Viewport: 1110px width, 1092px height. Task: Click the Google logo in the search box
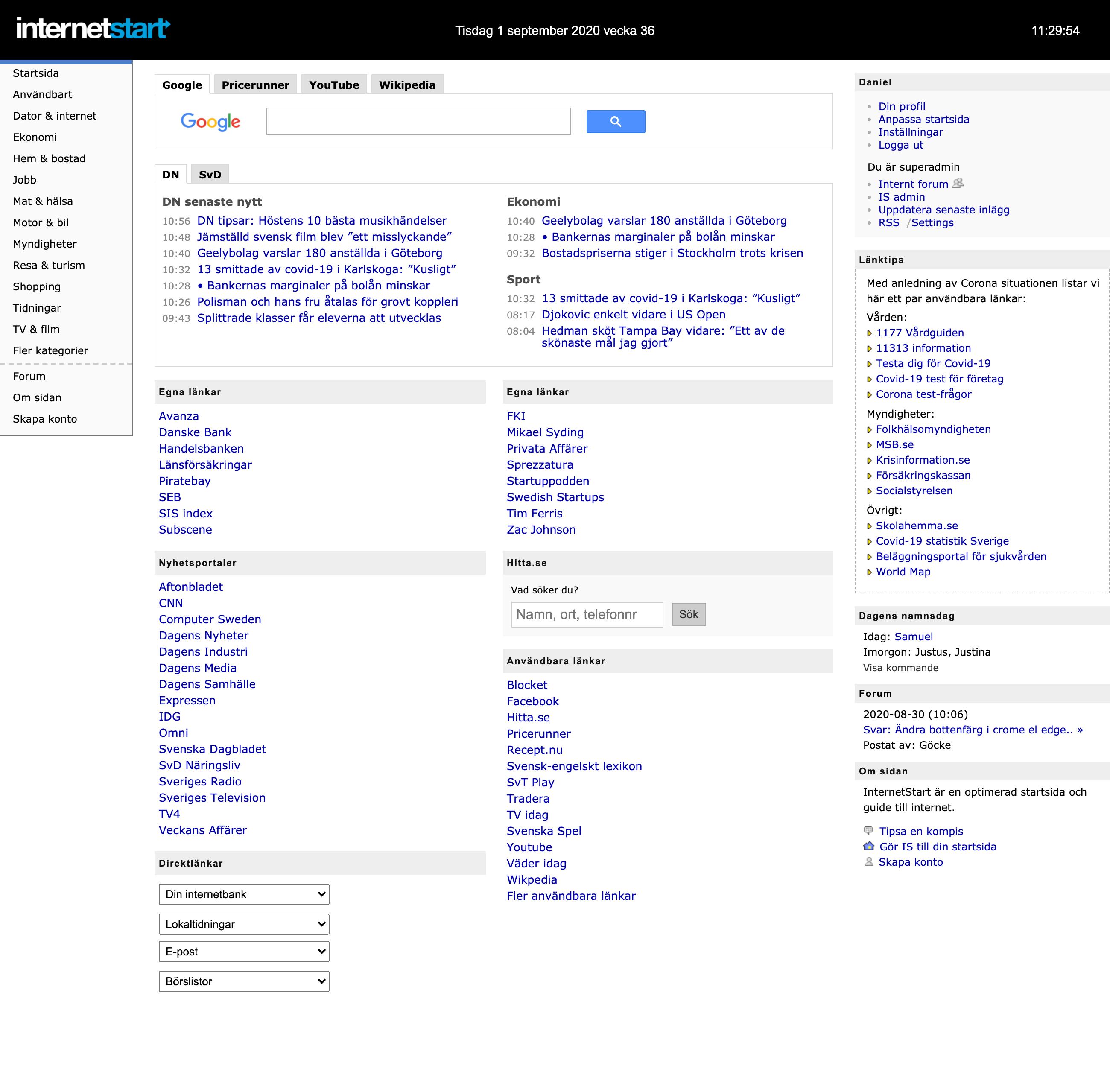210,122
